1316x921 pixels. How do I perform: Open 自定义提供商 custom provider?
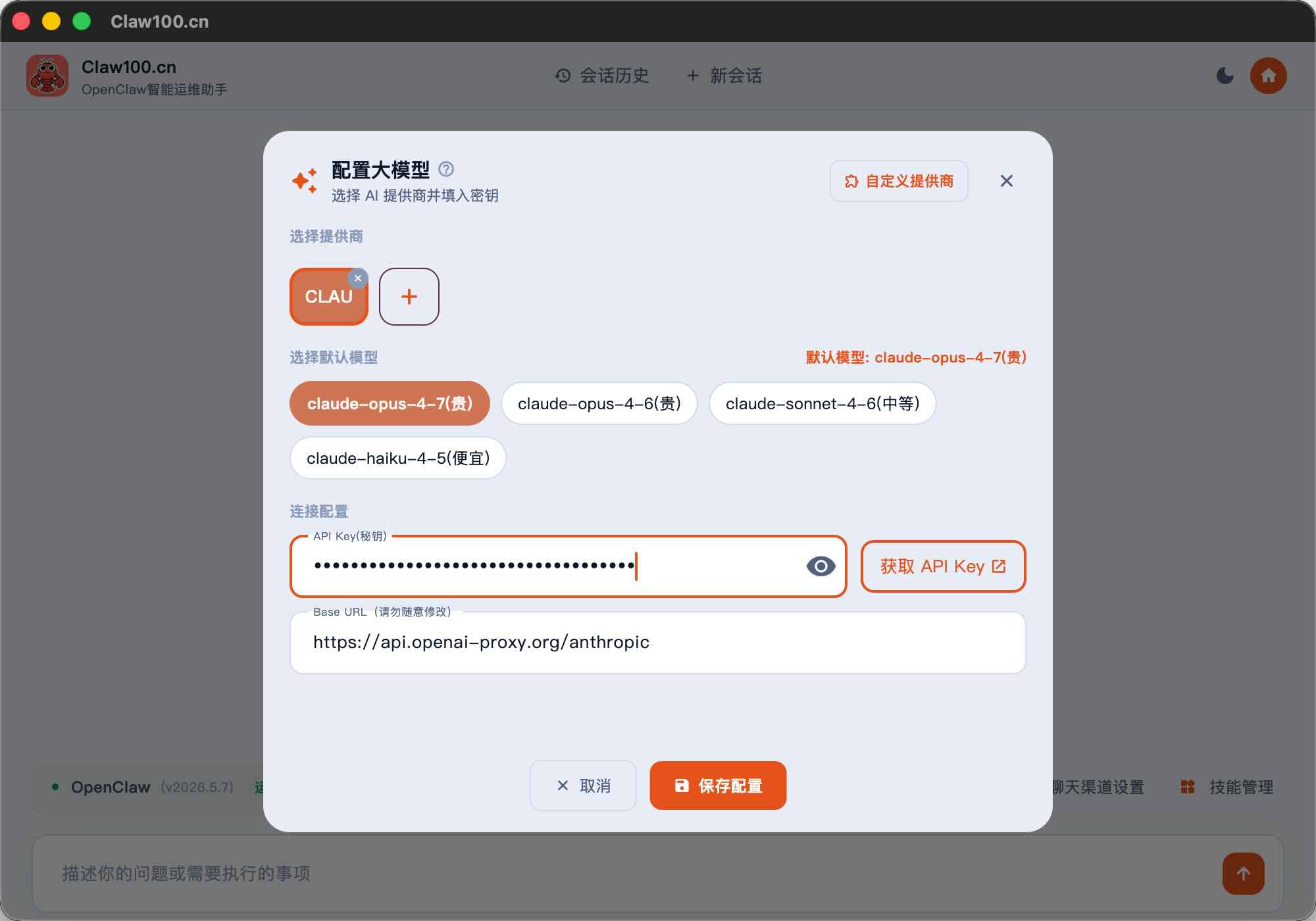tap(899, 181)
